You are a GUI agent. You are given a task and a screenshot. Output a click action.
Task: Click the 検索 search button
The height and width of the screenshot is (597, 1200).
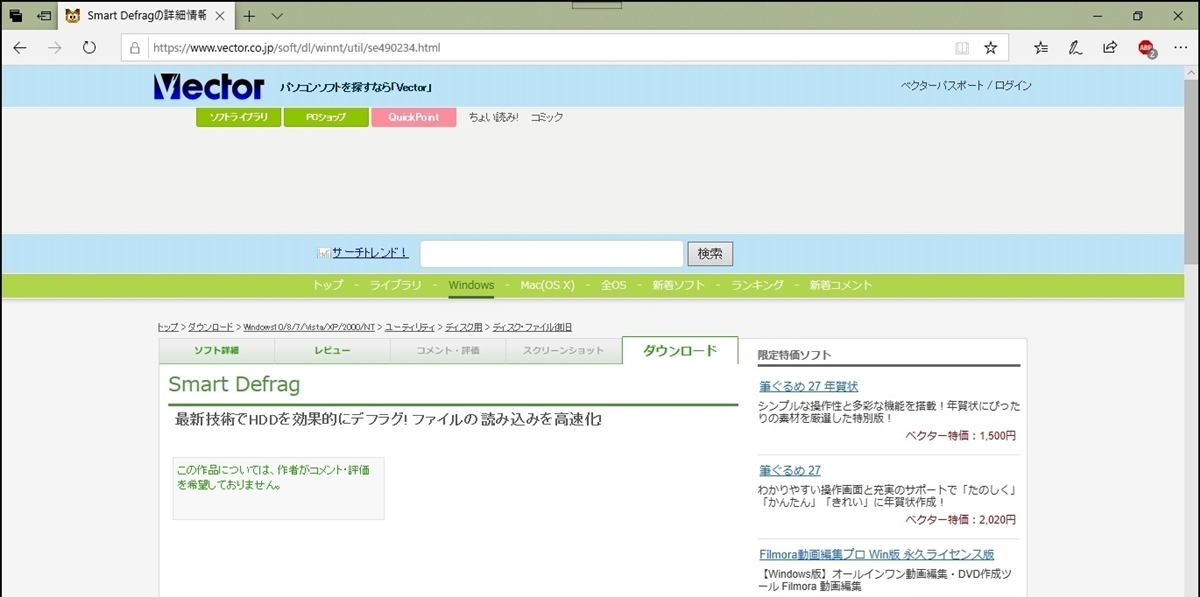[710, 254]
